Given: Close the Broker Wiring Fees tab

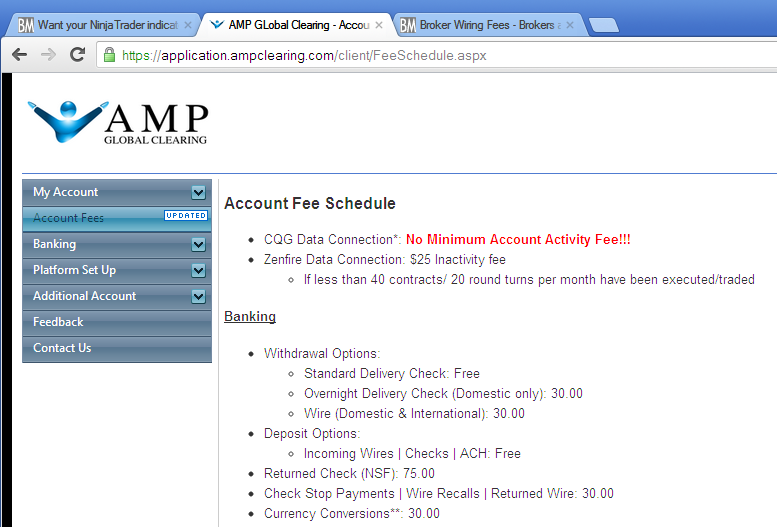Looking at the screenshot, I should coord(570,25).
